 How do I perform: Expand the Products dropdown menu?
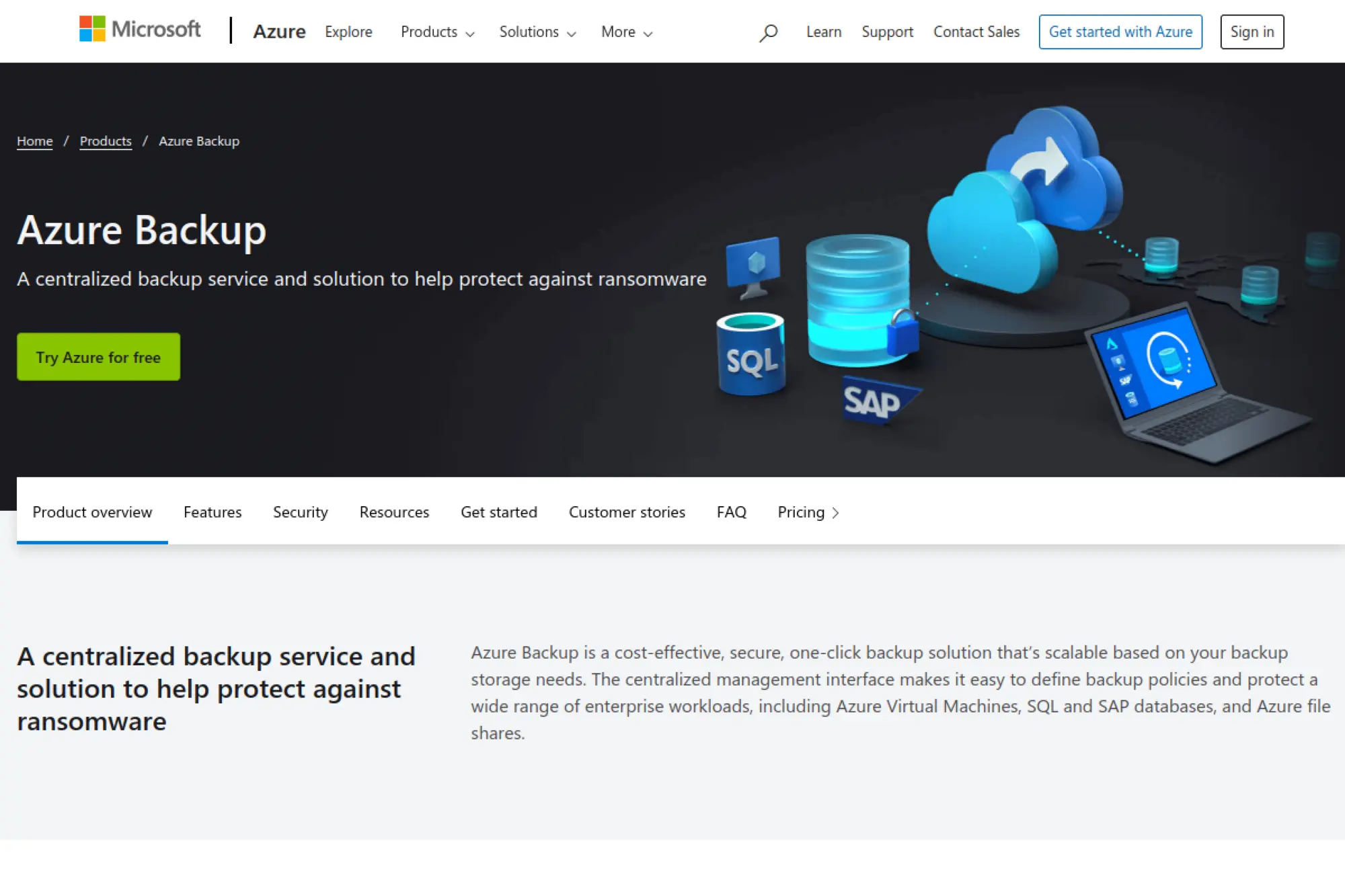pyautogui.click(x=436, y=32)
